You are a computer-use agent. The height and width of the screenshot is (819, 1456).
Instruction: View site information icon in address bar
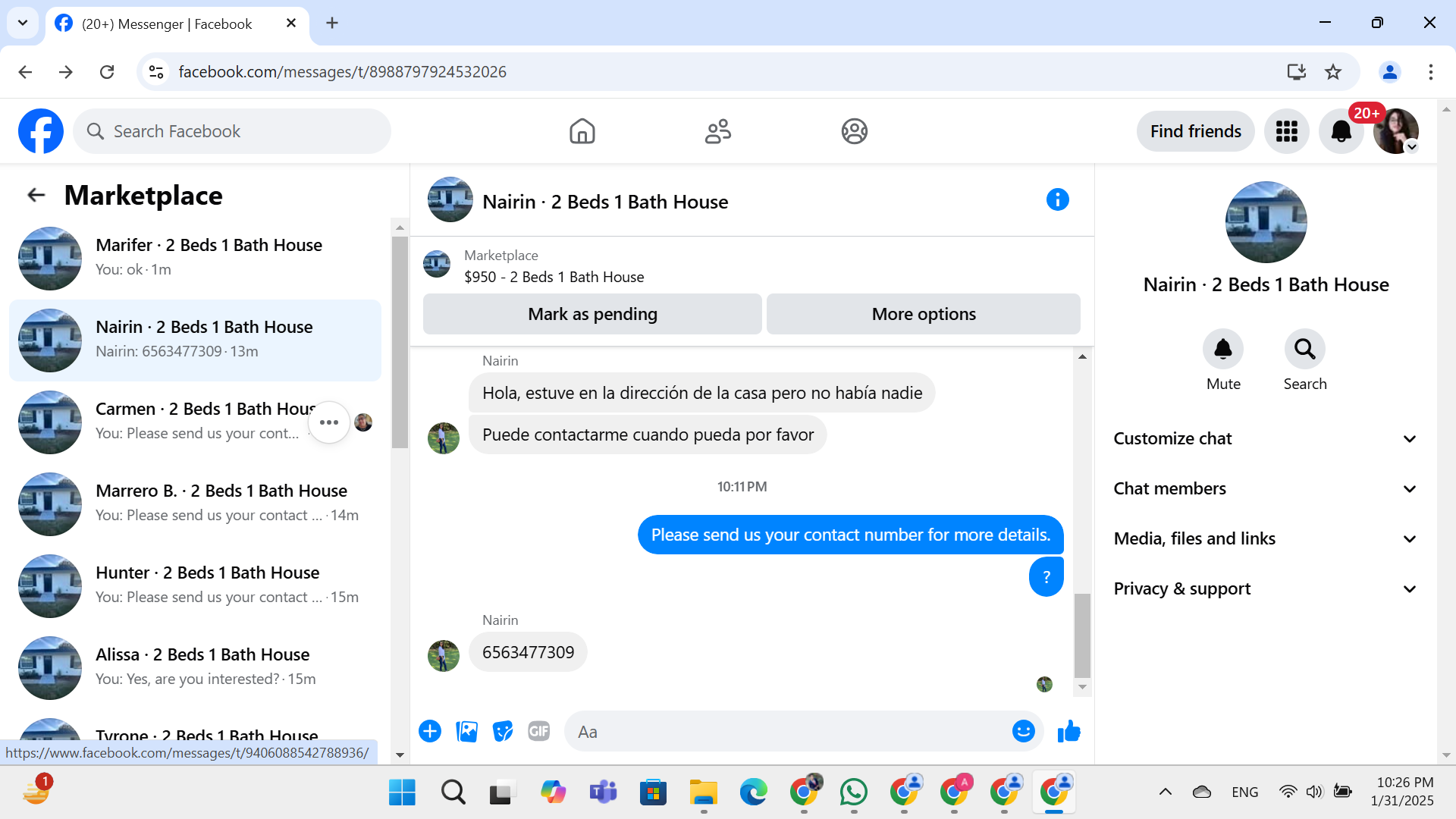coord(156,72)
